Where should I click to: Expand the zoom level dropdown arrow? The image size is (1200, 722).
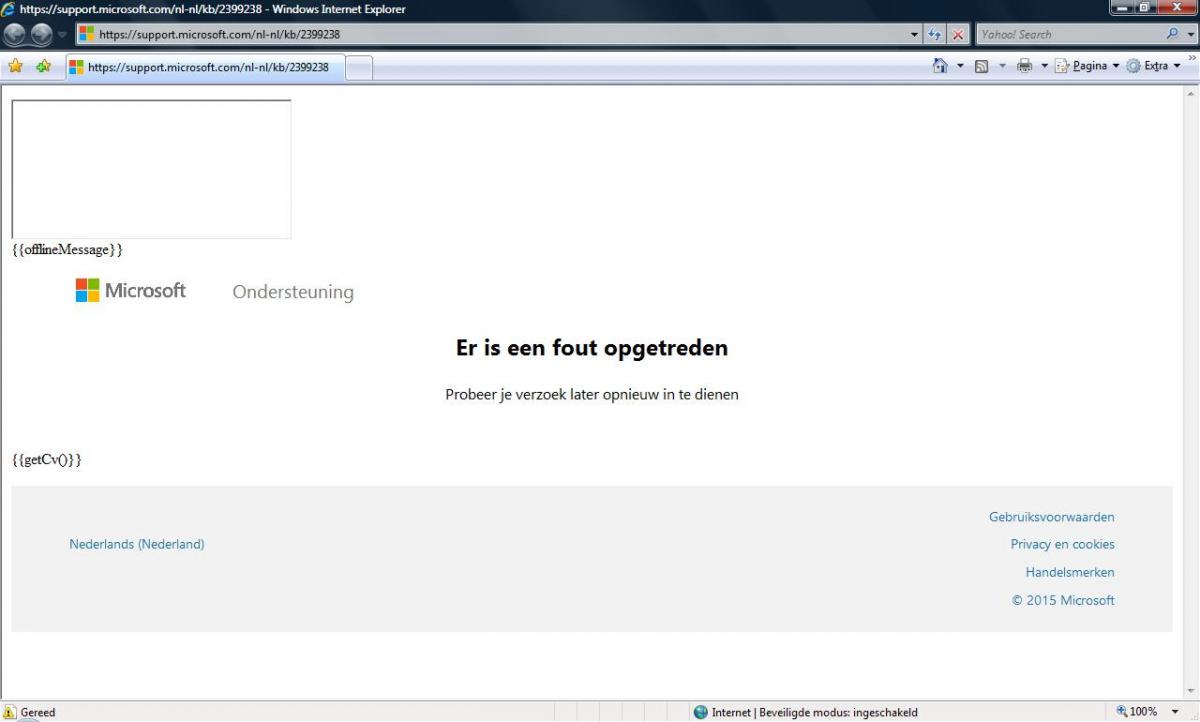point(1173,712)
